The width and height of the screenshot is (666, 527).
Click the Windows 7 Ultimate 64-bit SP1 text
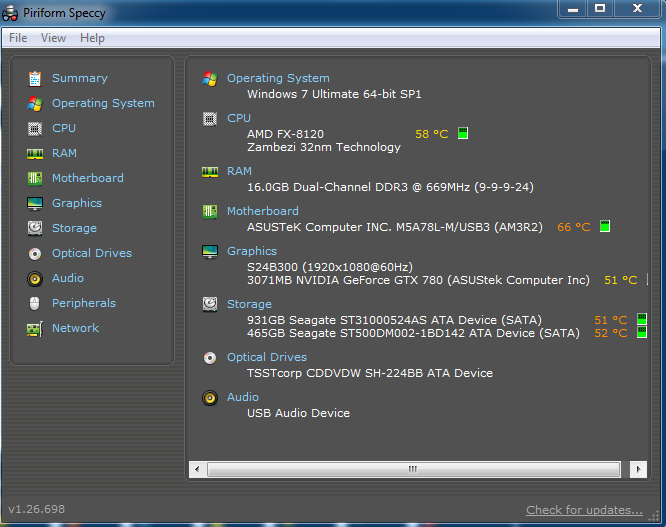tap(334, 94)
